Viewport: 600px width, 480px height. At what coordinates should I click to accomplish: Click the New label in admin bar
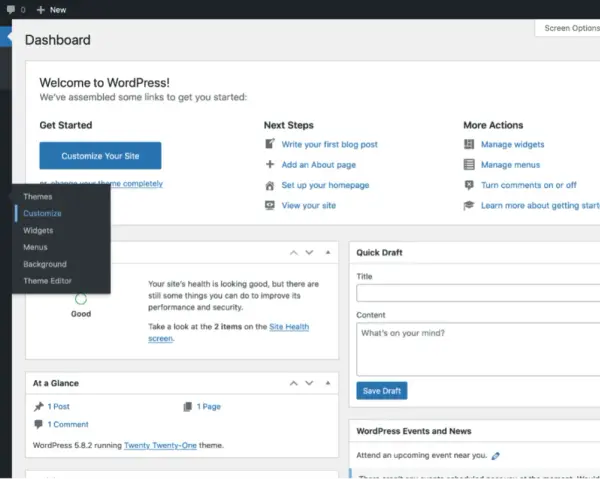[58, 10]
